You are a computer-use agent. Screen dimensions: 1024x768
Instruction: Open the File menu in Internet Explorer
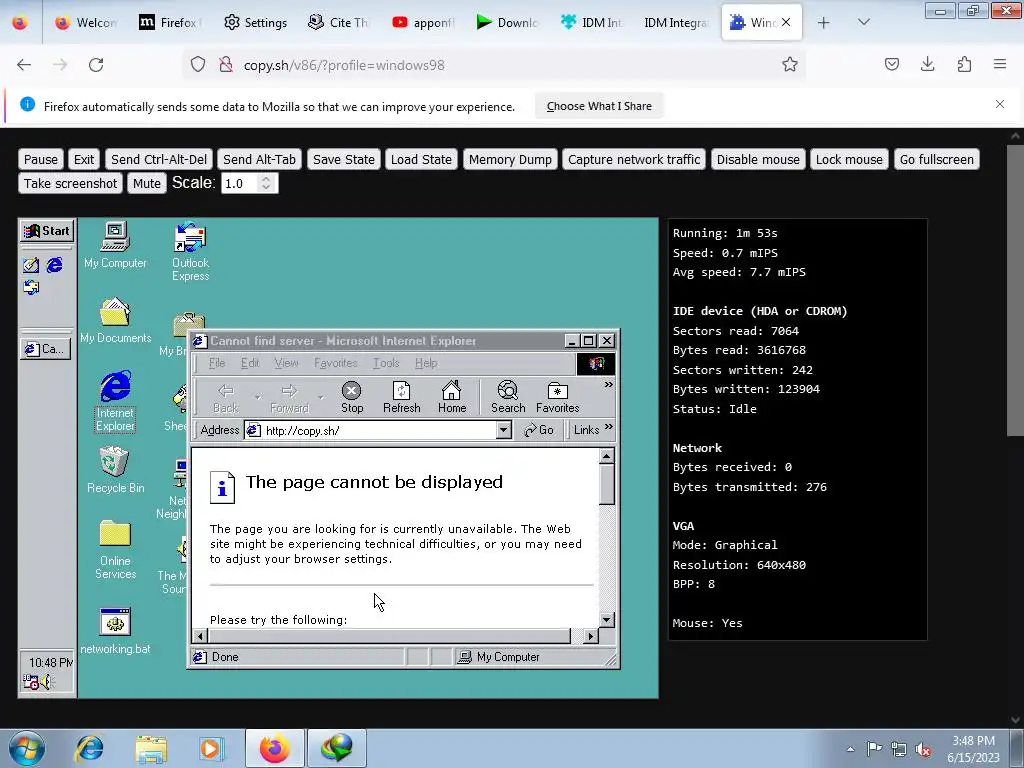(217, 363)
